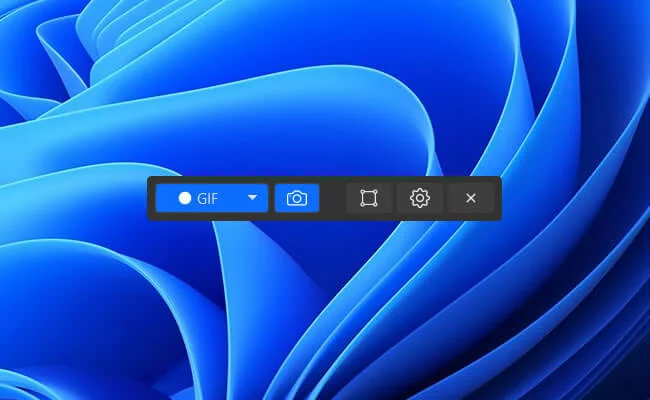Click the center hole of the gear icon
The image size is (650, 400).
420,198
